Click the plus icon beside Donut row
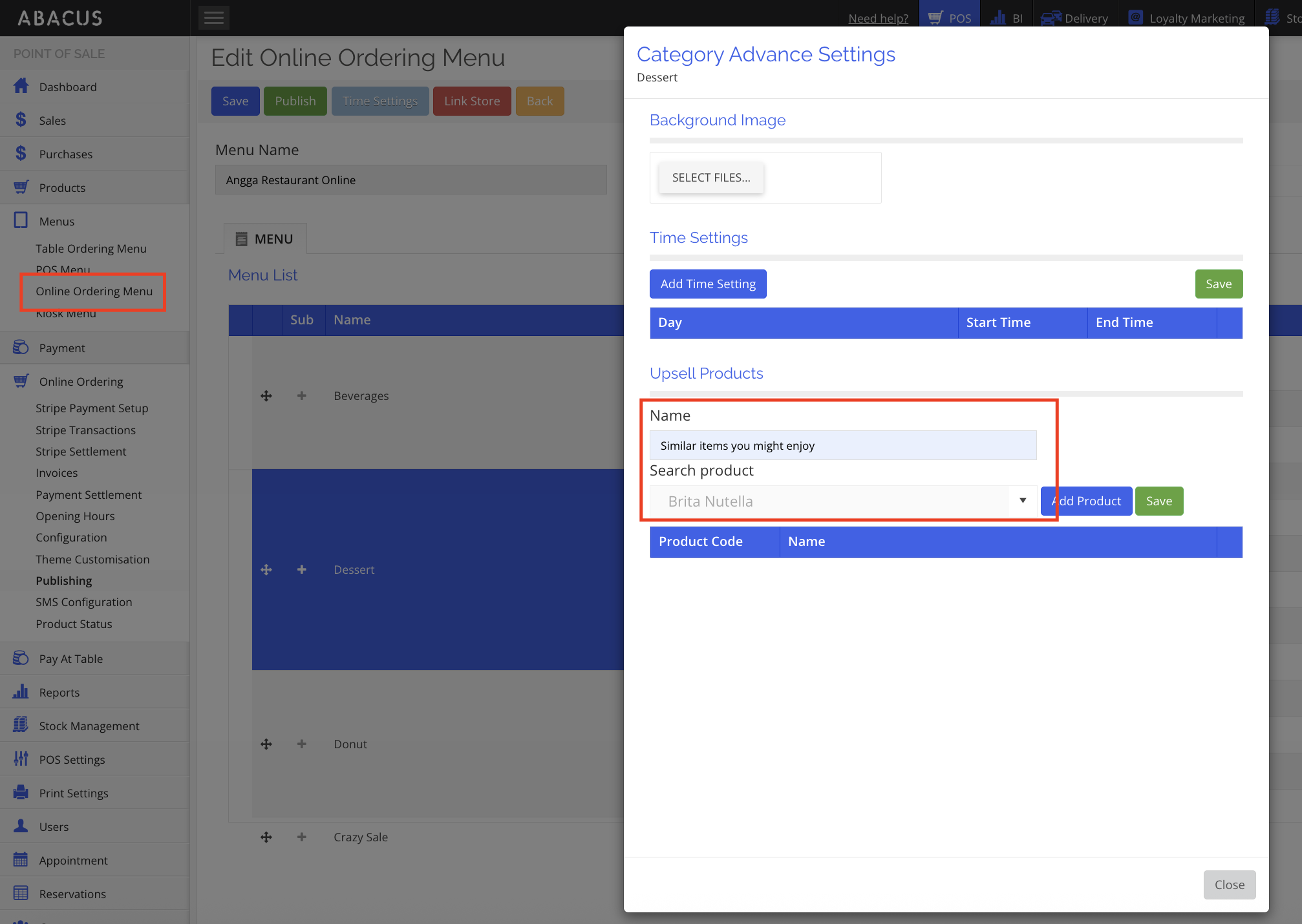The image size is (1302, 924). pos(302,744)
